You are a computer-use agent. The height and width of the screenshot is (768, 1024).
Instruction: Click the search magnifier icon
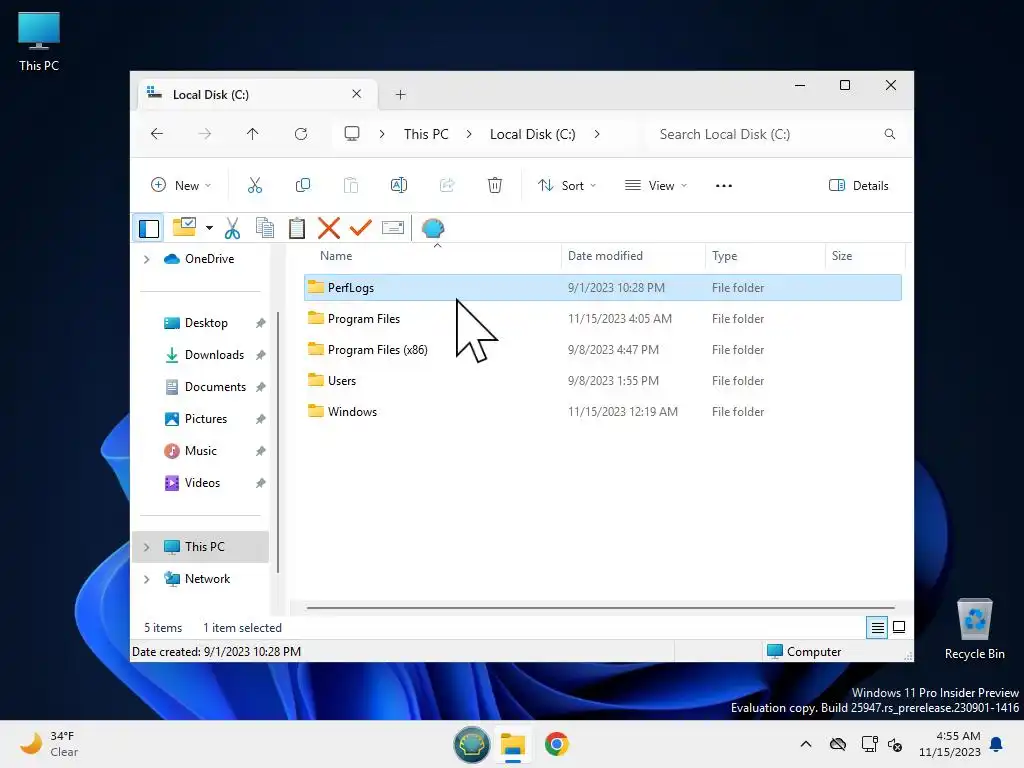tap(889, 134)
